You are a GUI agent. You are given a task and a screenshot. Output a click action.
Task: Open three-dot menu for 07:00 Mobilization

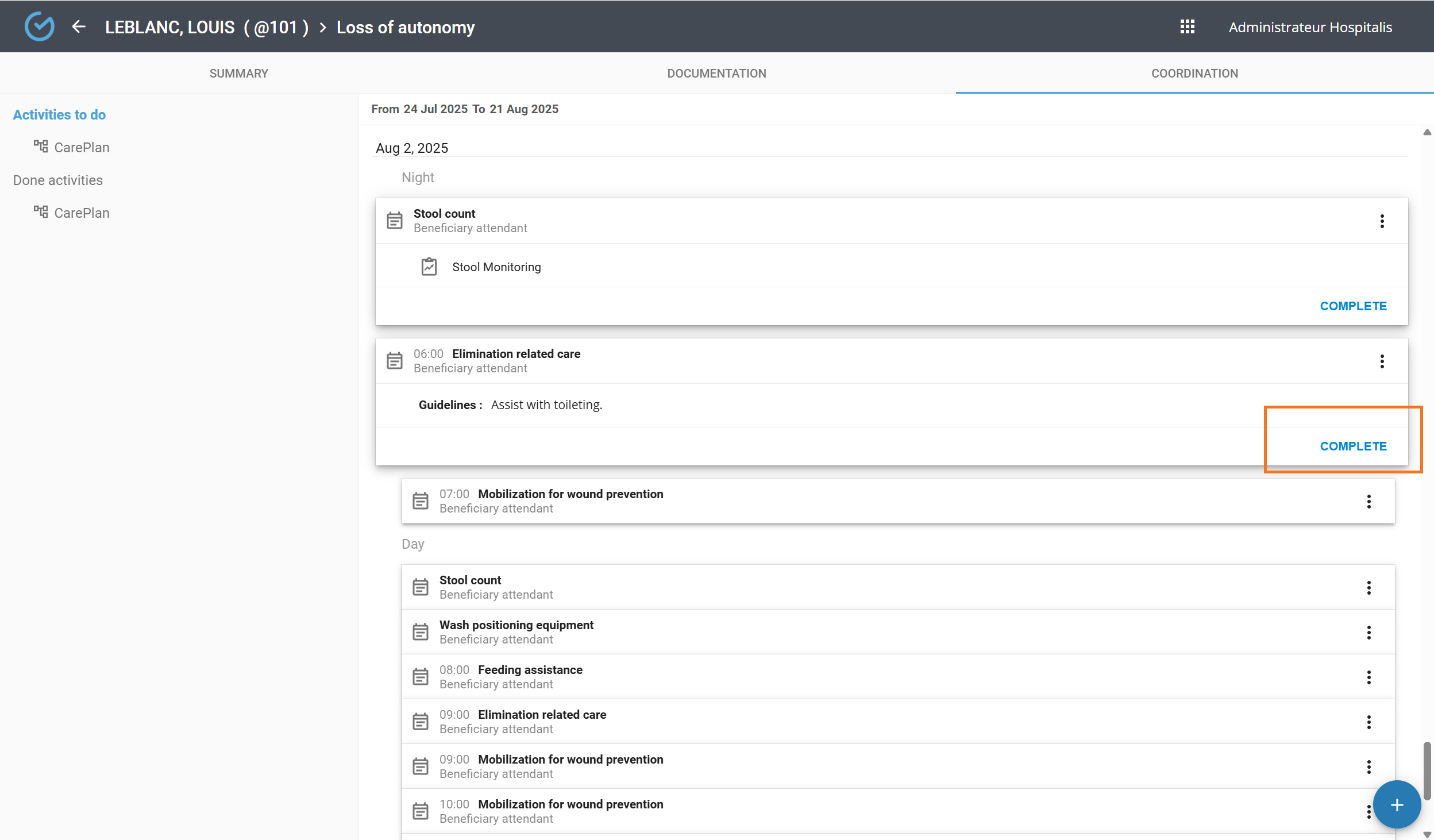[1369, 502]
